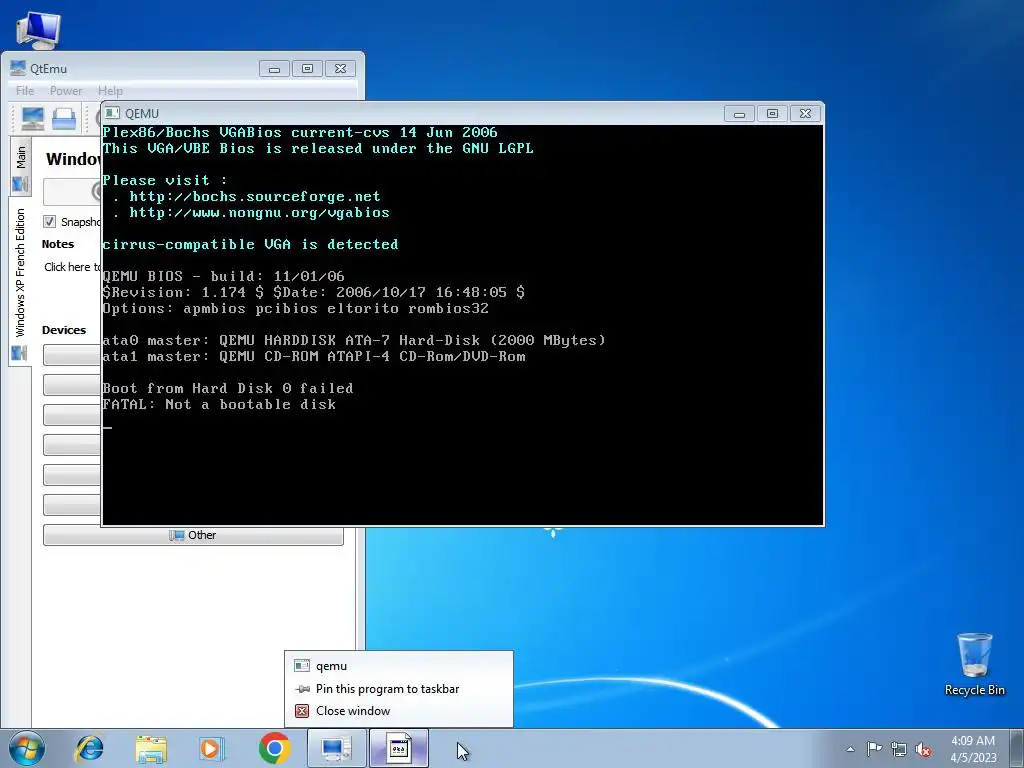The image size is (1024, 768).
Task: Click the network tray icon
Action: (x=899, y=749)
